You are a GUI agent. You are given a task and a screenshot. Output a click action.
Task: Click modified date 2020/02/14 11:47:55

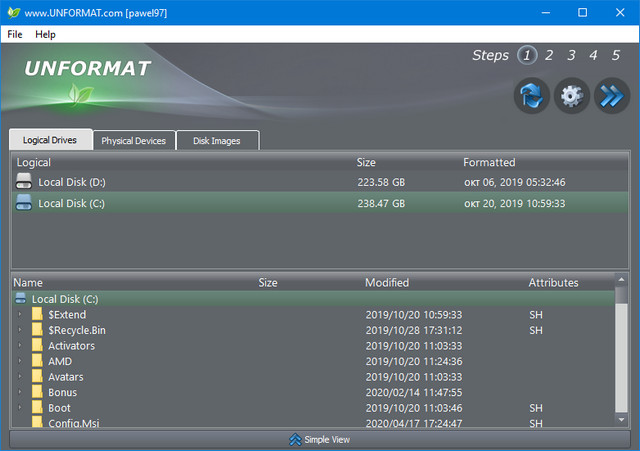[x=414, y=392]
